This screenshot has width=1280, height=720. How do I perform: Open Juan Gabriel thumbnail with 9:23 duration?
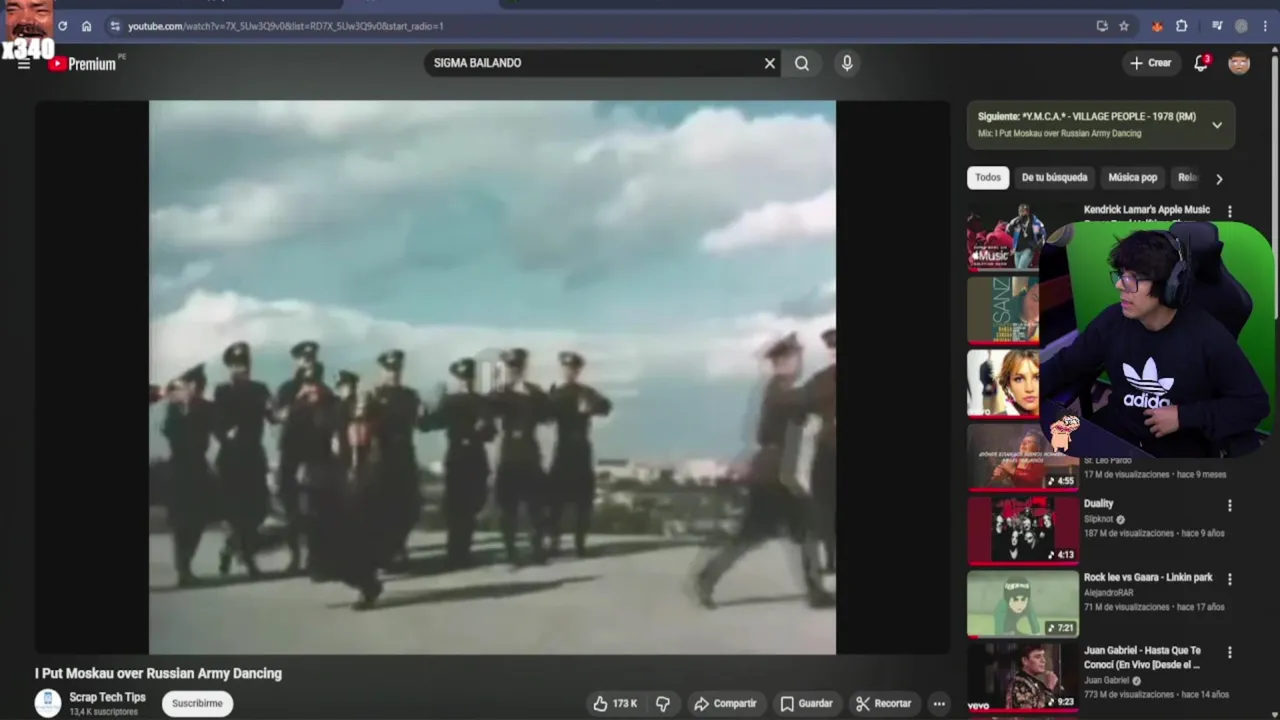point(1023,677)
